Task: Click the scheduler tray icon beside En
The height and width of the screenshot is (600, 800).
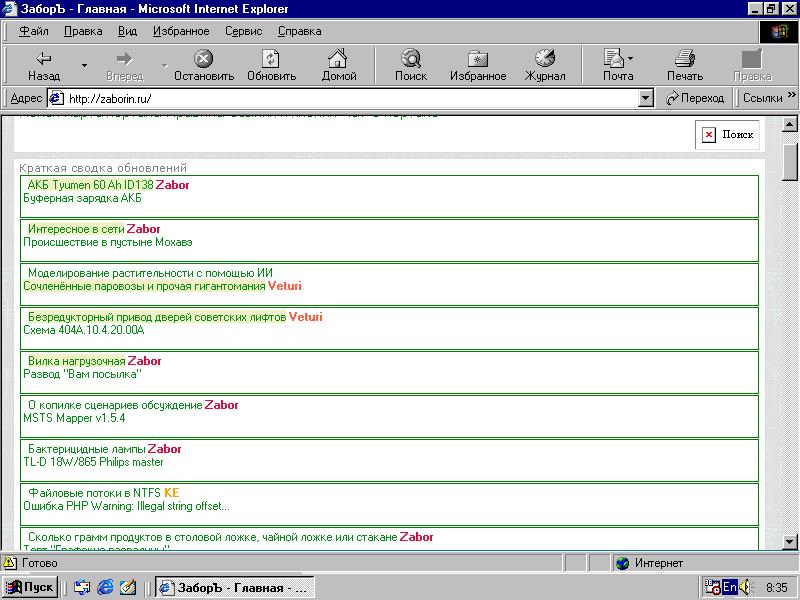Action: [712, 587]
